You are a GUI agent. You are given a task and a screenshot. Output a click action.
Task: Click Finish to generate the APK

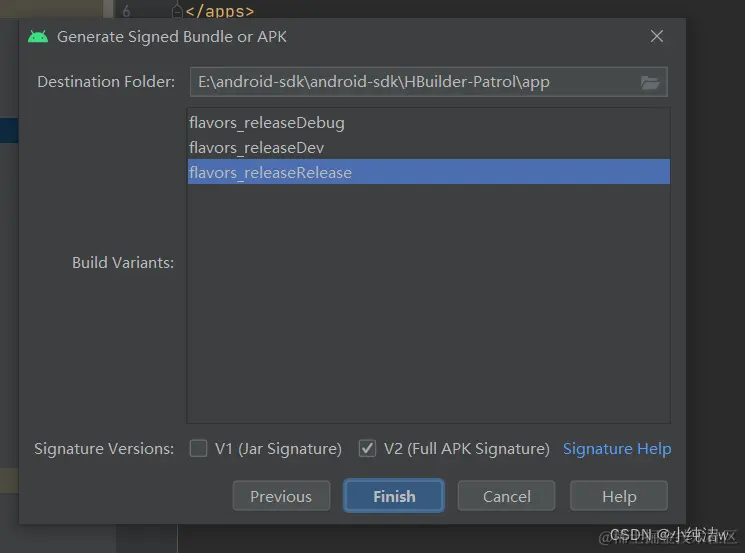coord(394,496)
